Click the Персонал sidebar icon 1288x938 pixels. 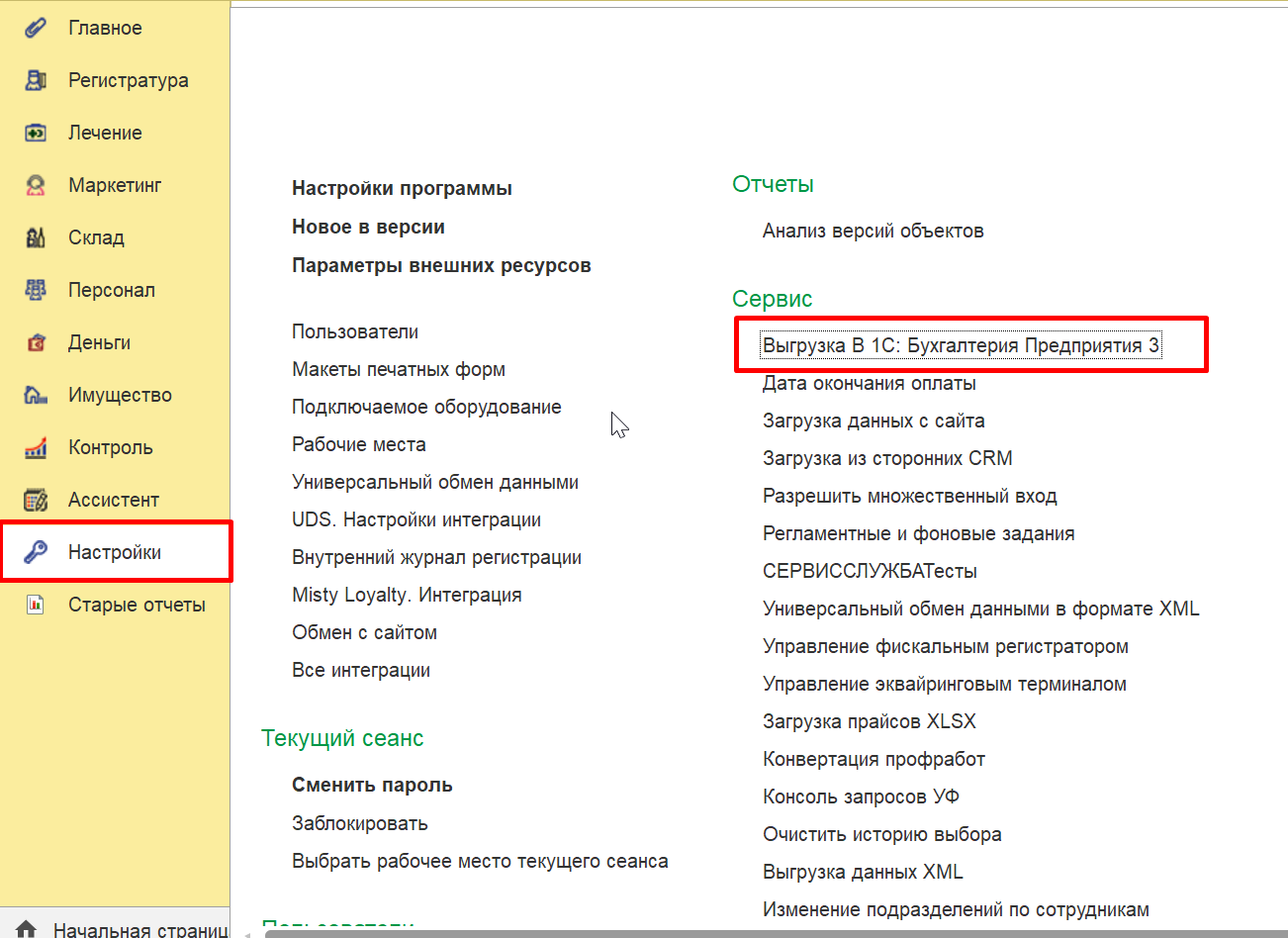click(36, 290)
